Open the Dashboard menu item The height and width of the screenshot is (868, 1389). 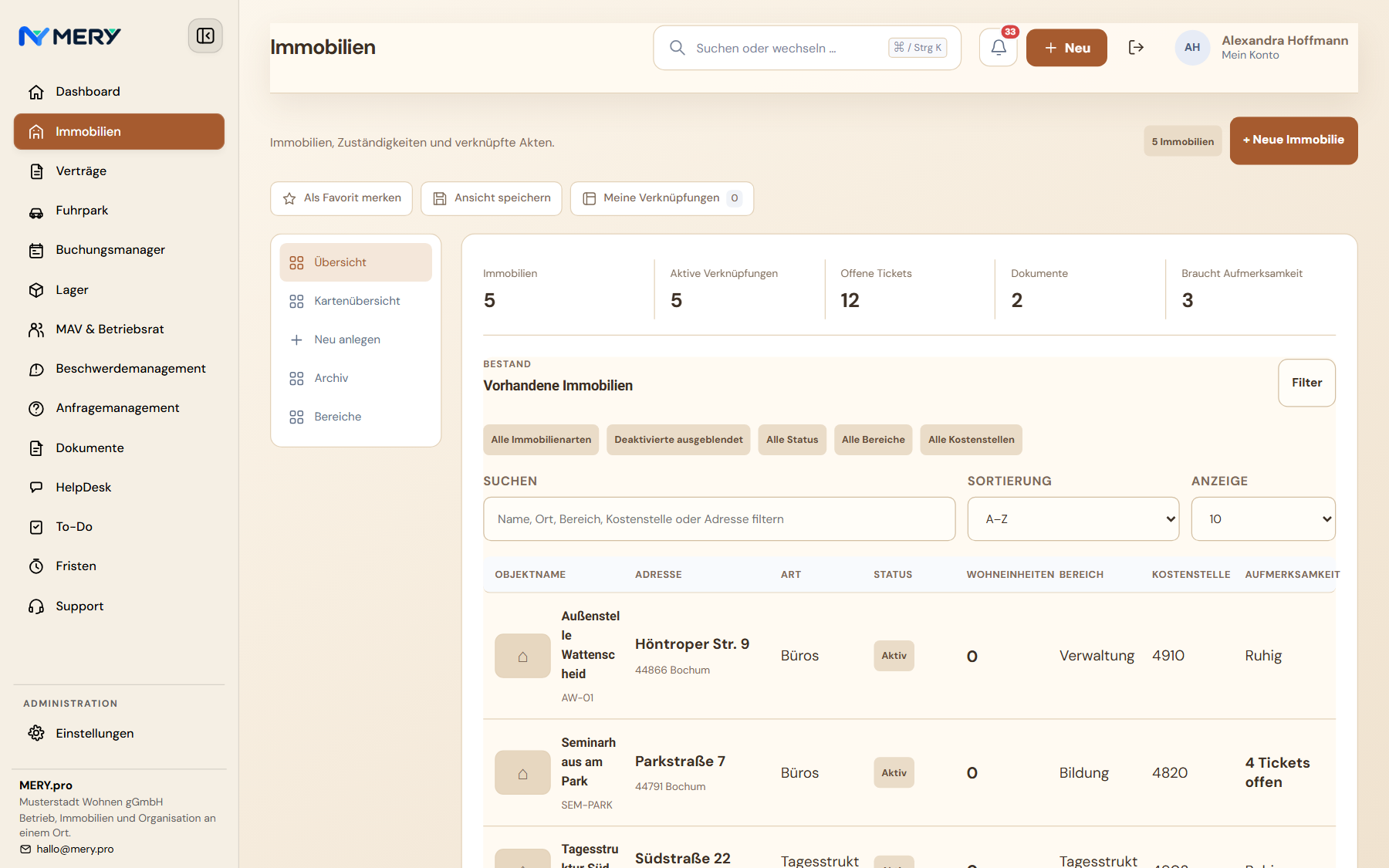click(x=119, y=92)
